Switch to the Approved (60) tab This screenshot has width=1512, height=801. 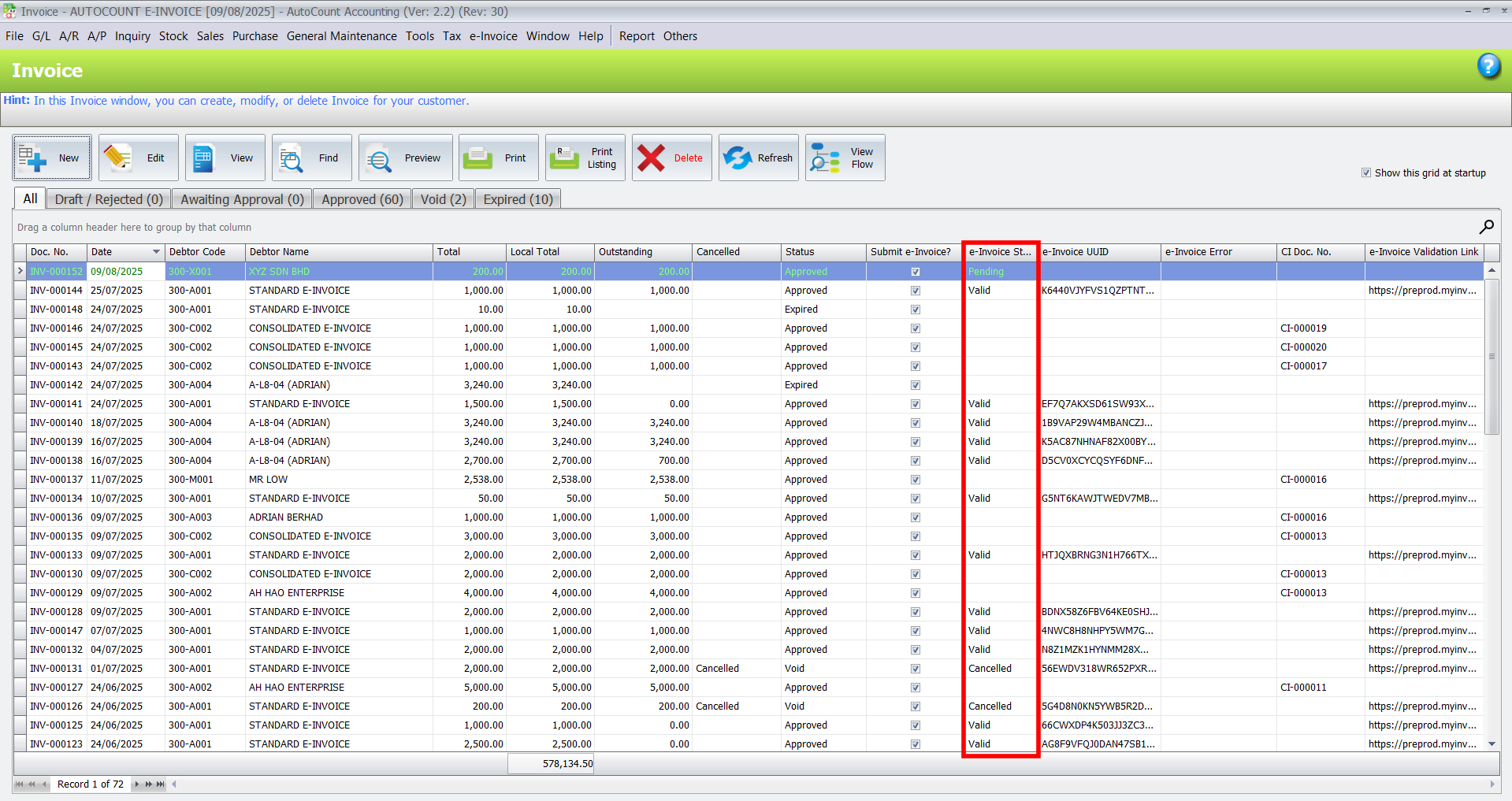click(362, 199)
